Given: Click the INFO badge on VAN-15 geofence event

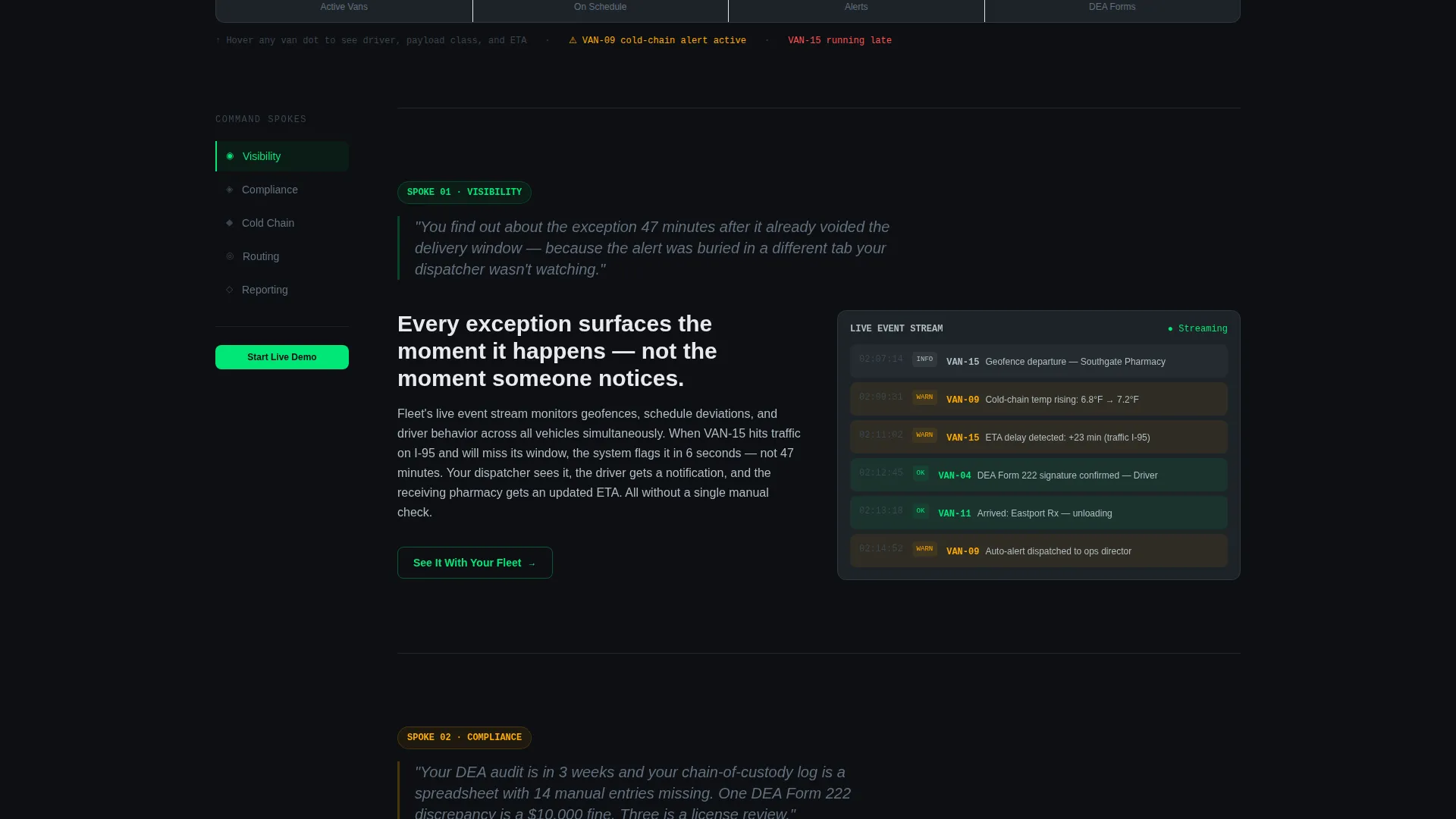Looking at the screenshot, I should click(924, 359).
